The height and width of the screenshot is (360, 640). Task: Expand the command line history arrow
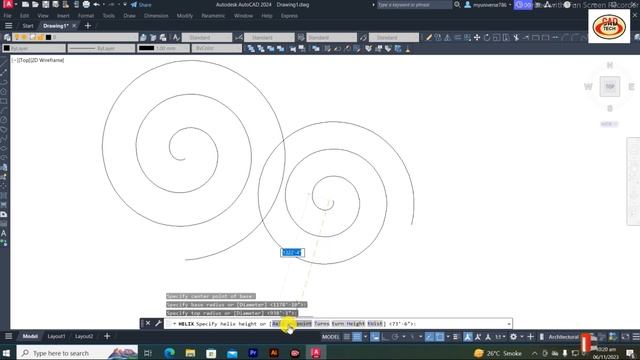(x=509, y=324)
